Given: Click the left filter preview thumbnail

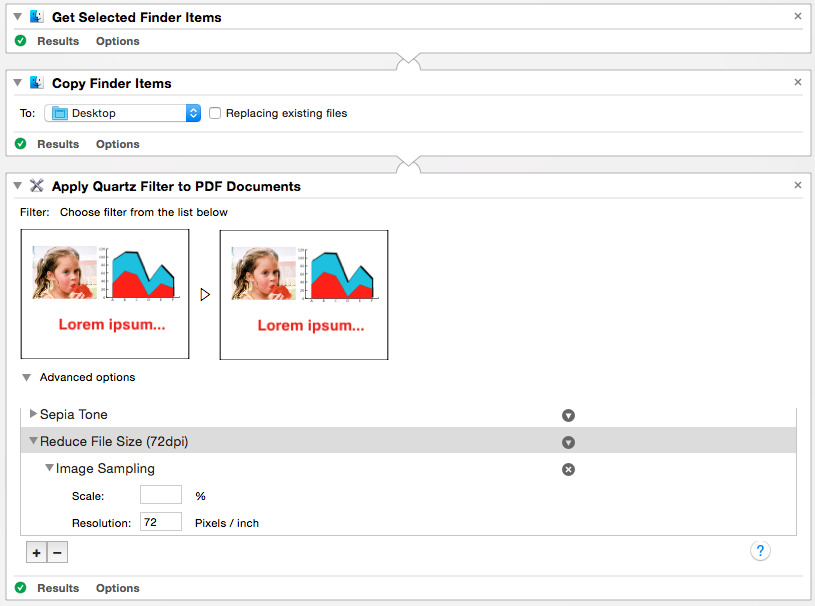Looking at the screenshot, I should click(x=105, y=294).
